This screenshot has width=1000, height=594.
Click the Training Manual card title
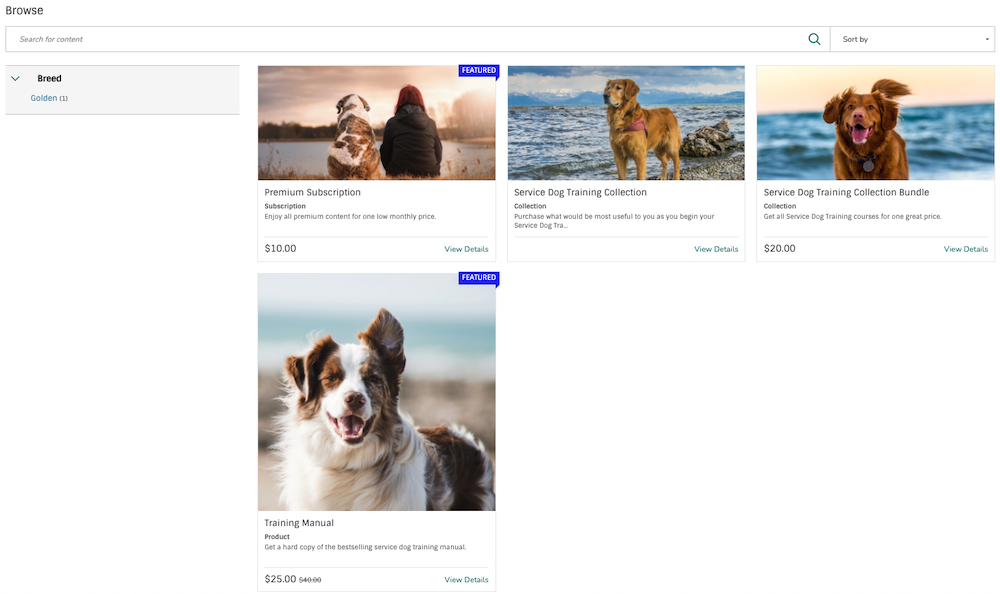point(299,522)
